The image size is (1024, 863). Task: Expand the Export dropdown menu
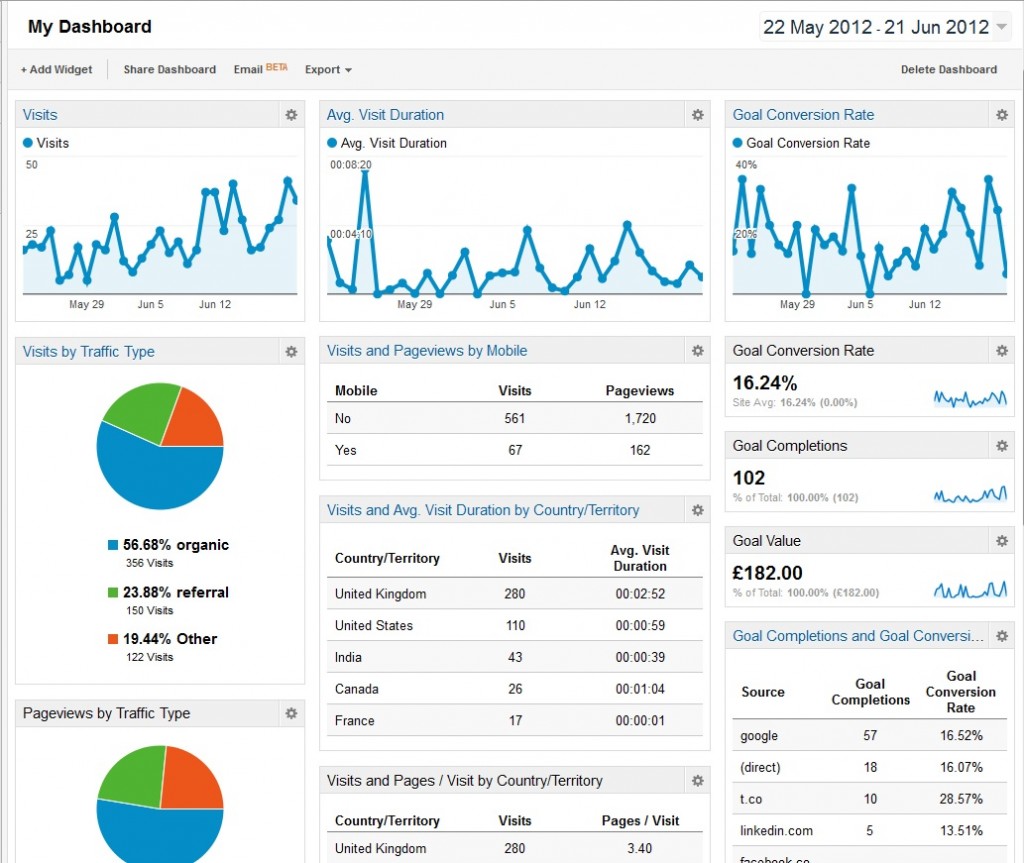[x=327, y=69]
